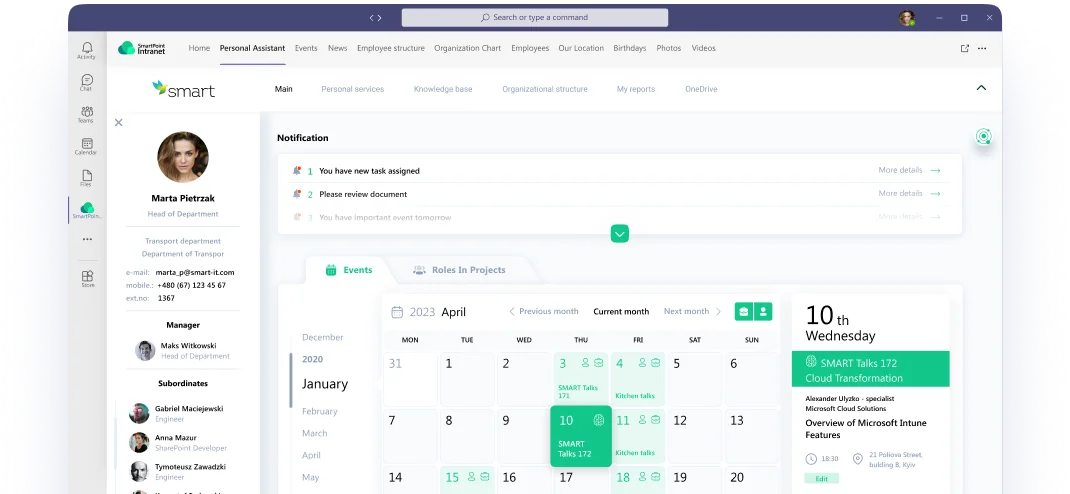Image resolution: width=1070 pixels, height=494 pixels.
Task: Open the Organization Chart tab
Action: click(467, 48)
